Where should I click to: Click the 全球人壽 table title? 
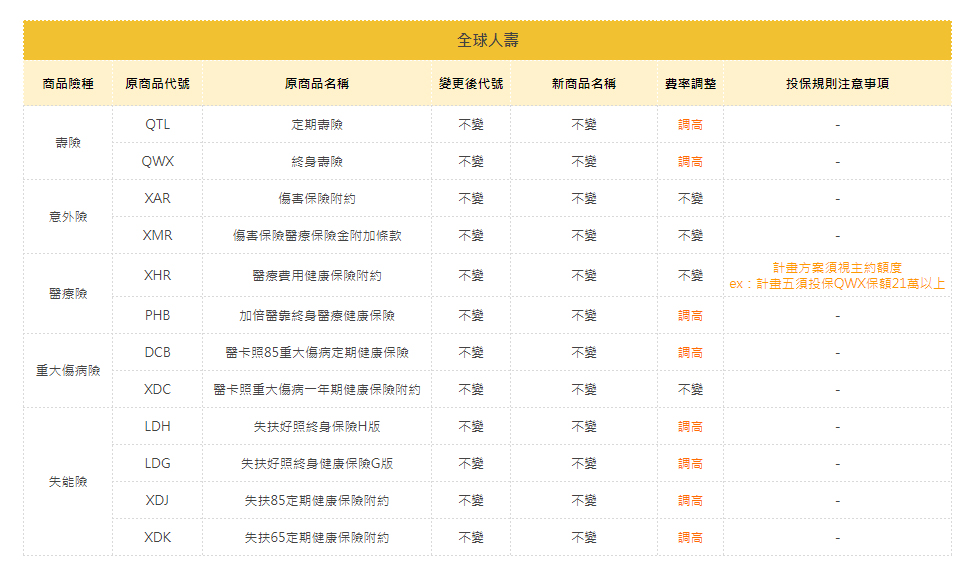488,40
